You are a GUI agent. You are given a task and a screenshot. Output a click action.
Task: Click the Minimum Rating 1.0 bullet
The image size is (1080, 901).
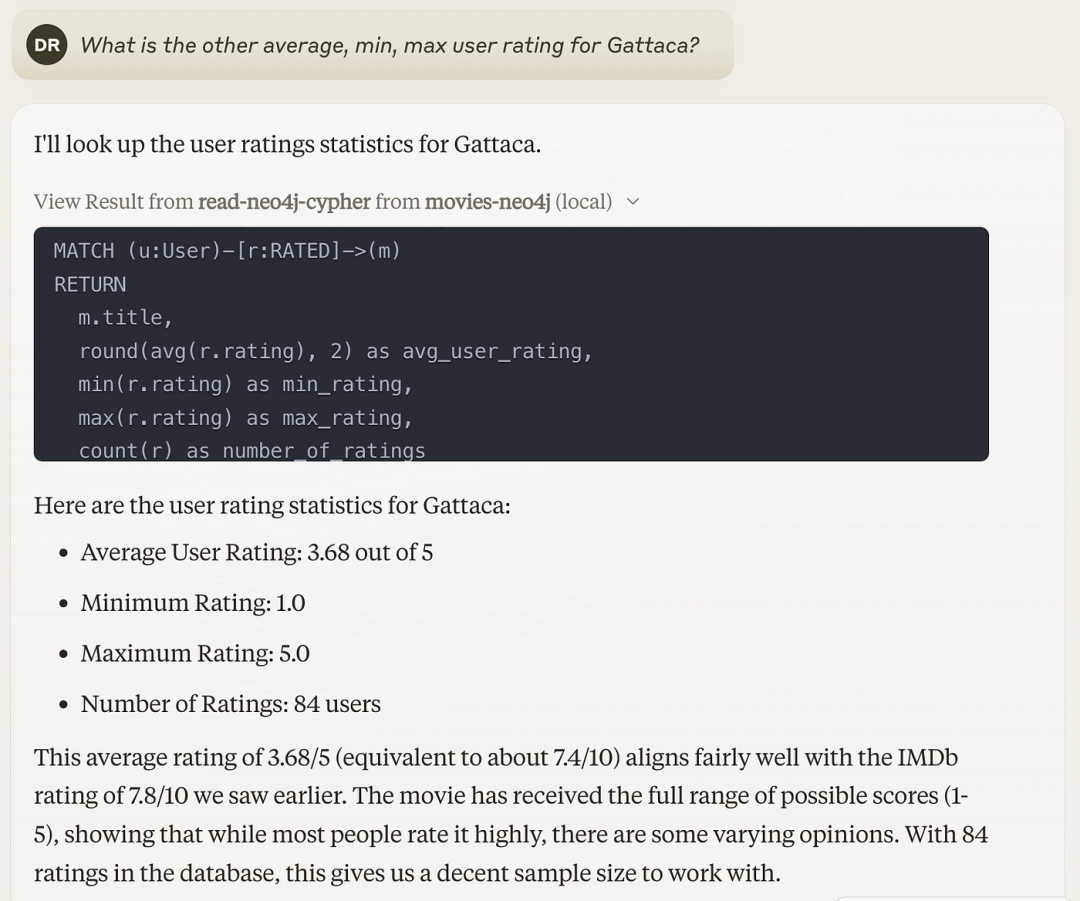(192, 603)
